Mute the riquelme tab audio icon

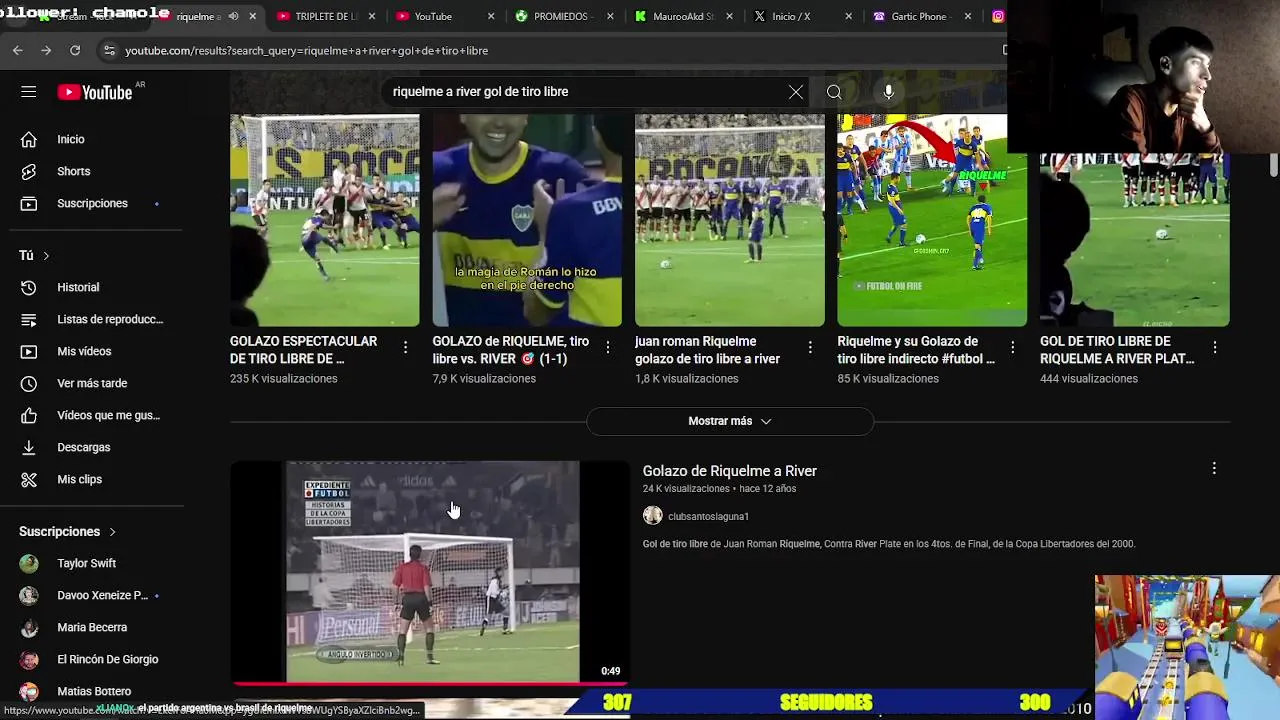click(x=233, y=16)
